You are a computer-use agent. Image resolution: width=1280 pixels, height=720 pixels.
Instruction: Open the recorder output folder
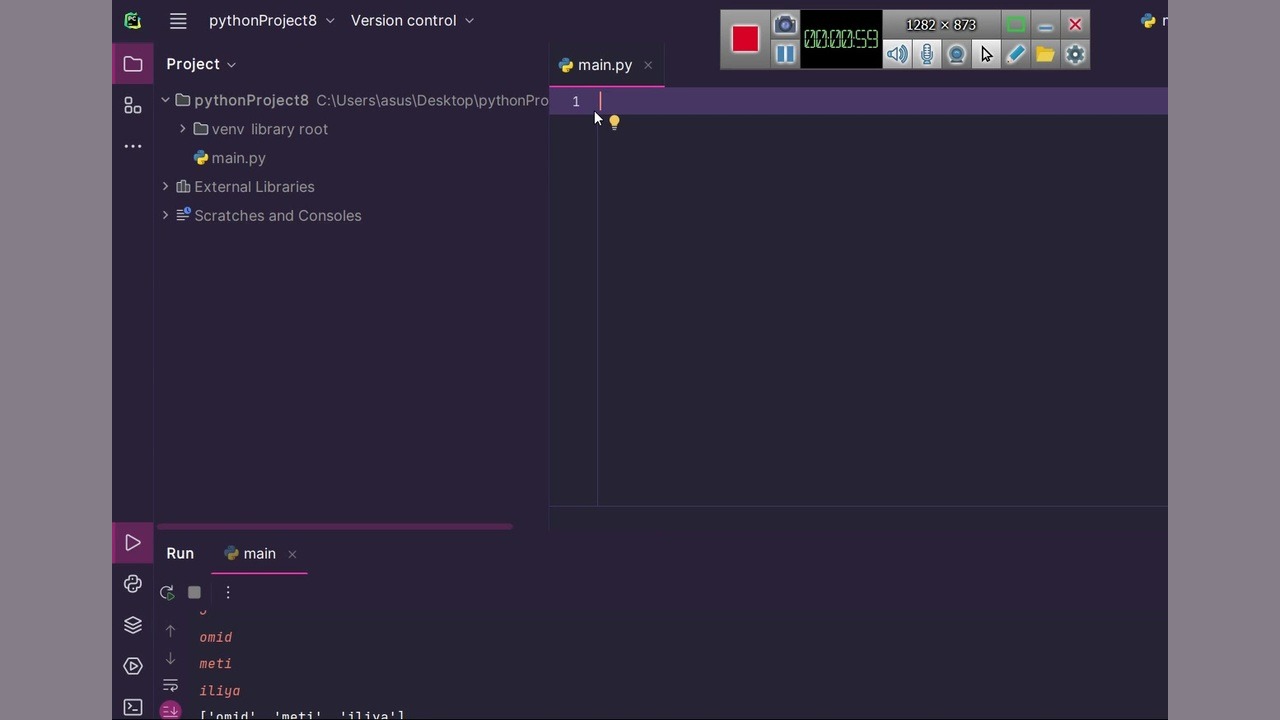(x=1045, y=54)
